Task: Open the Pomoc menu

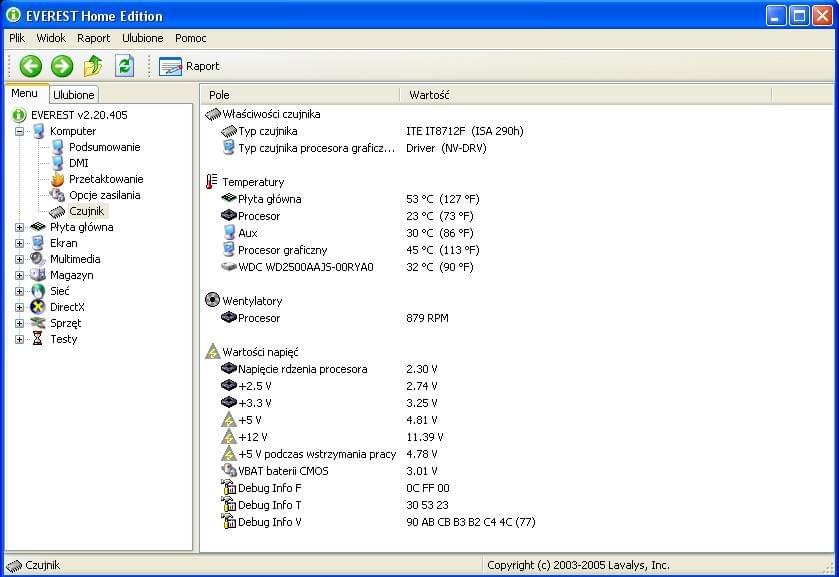Action: pyautogui.click(x=190, y=38)
